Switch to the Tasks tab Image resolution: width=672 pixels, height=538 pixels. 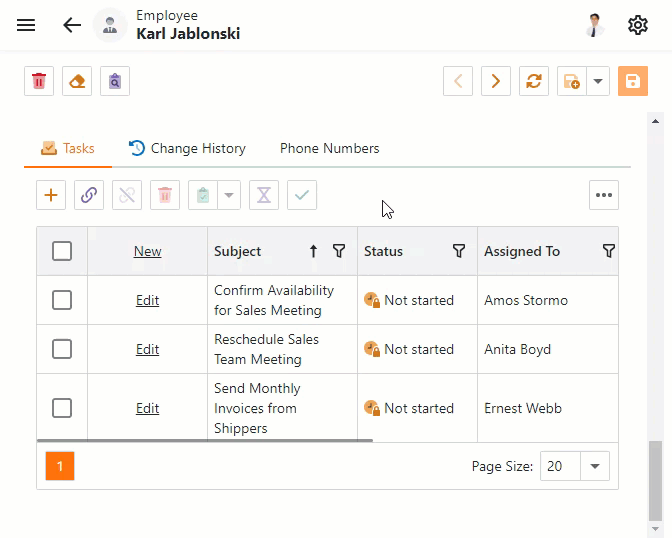pos(68,148)
